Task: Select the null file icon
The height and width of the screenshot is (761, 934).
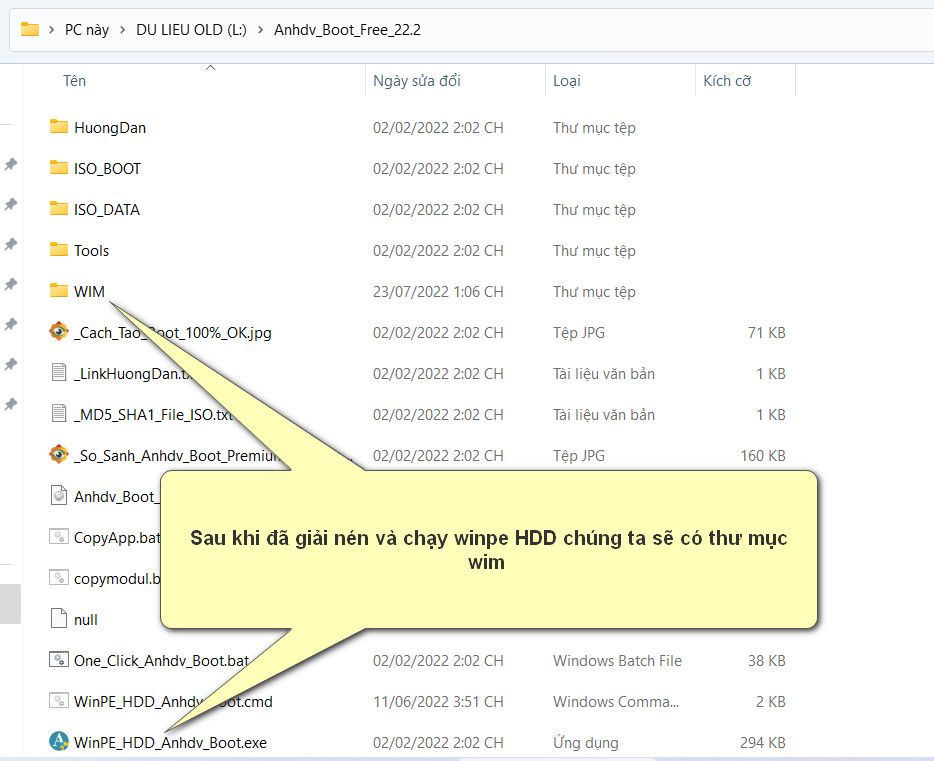Action: click(59, 619)
